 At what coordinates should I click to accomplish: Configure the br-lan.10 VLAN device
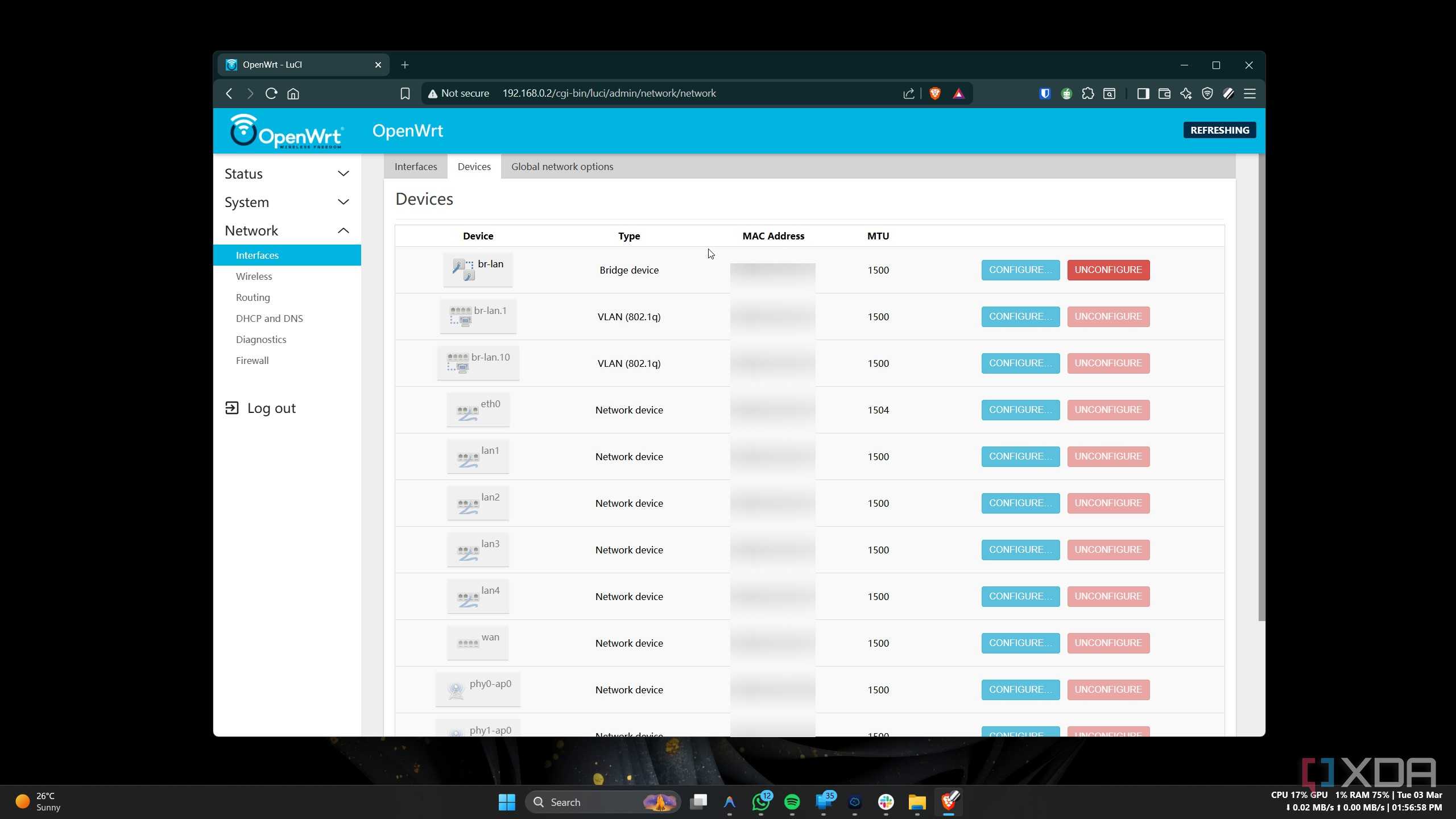click(x=1020, y=363)
